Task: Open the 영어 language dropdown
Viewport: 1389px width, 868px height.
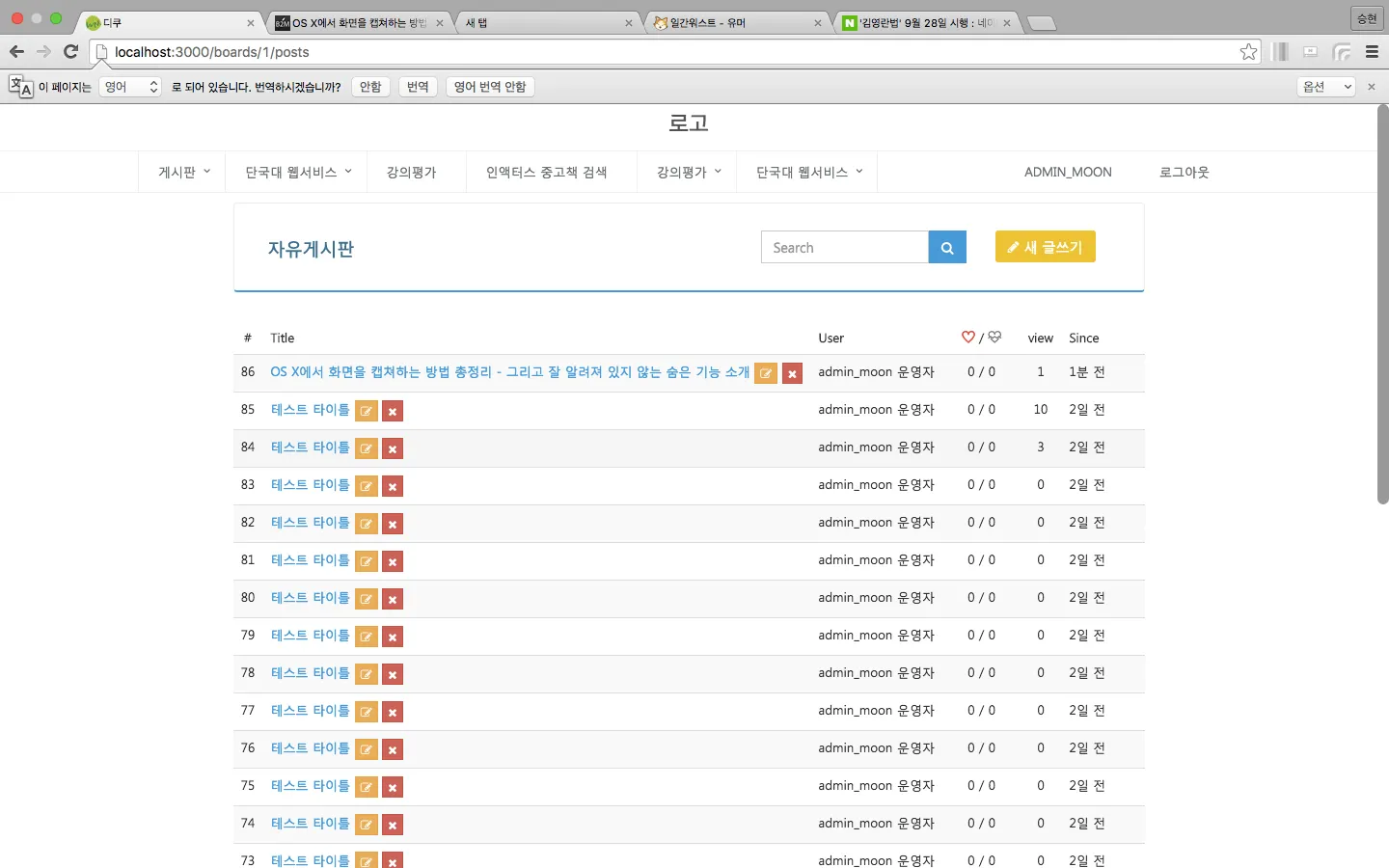Action: [x=131, y=87]
